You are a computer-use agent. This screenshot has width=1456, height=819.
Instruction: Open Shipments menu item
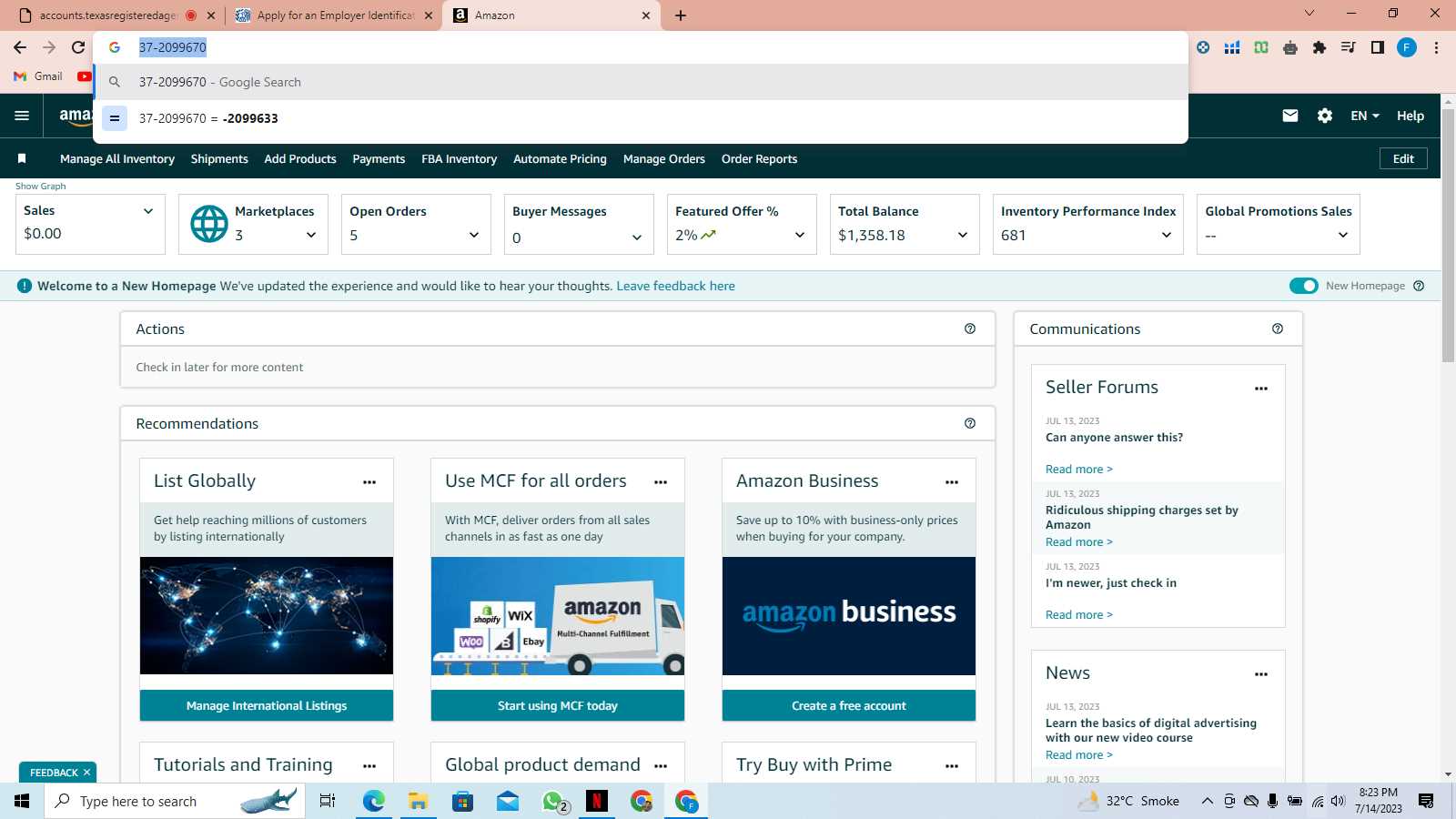tap(219, 158)
